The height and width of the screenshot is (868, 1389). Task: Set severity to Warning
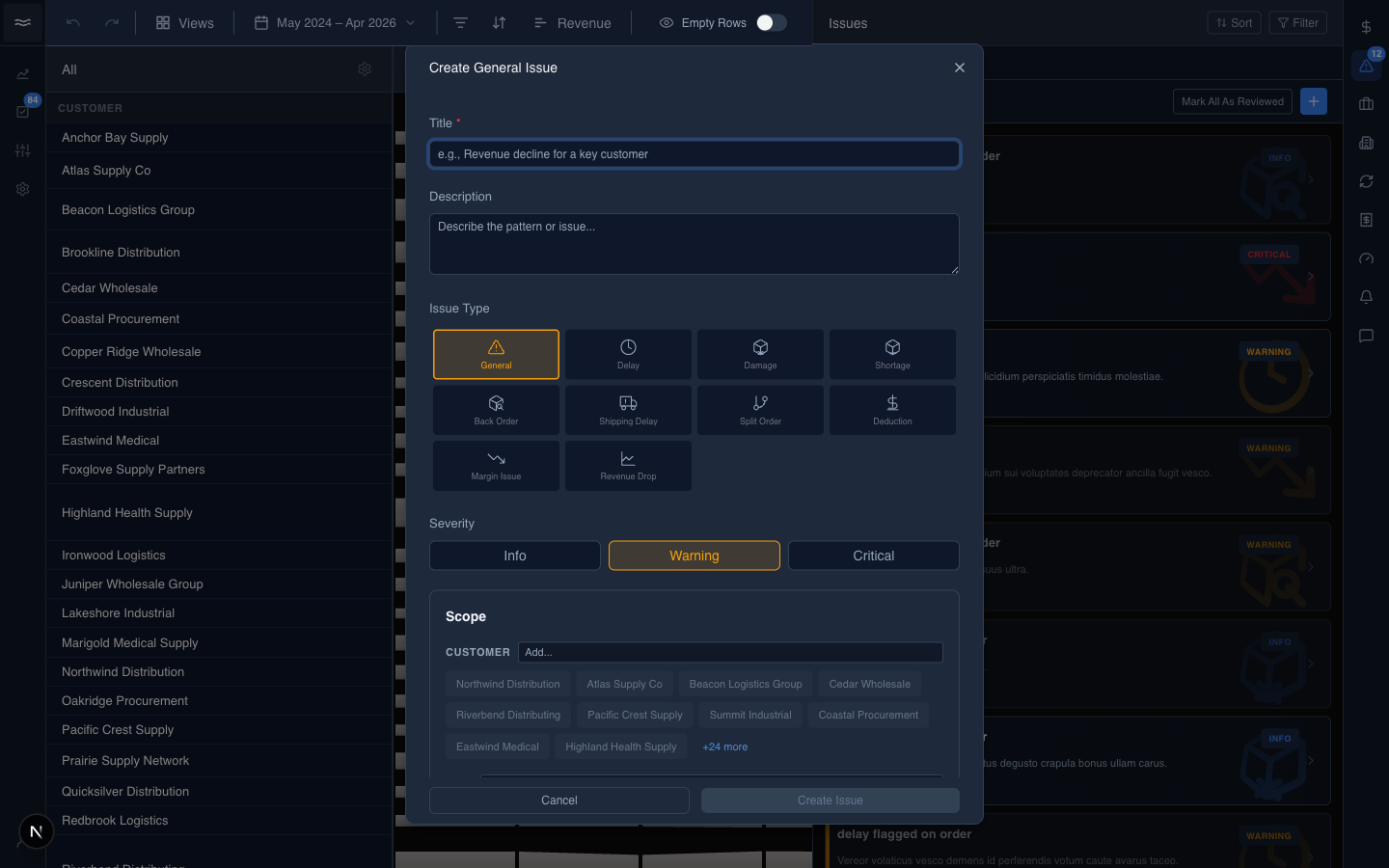[694, 556]
